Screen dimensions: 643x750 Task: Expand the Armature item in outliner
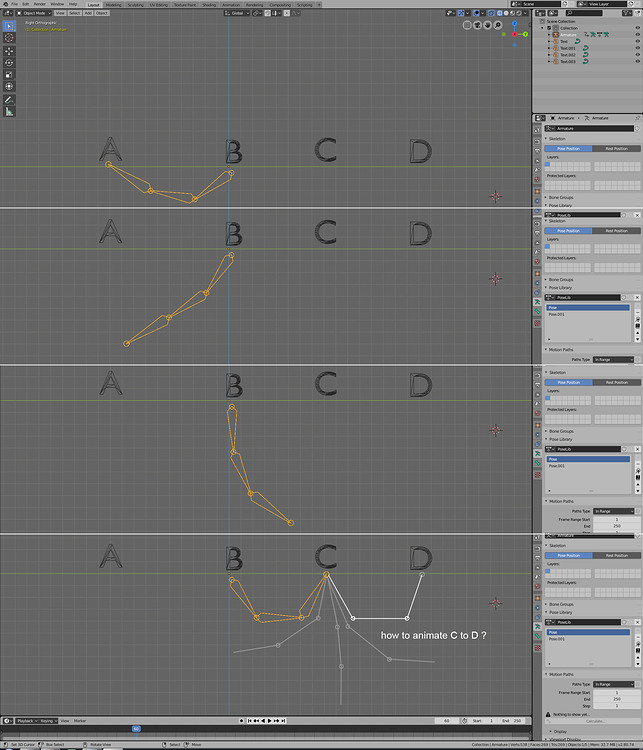point(549,34)
